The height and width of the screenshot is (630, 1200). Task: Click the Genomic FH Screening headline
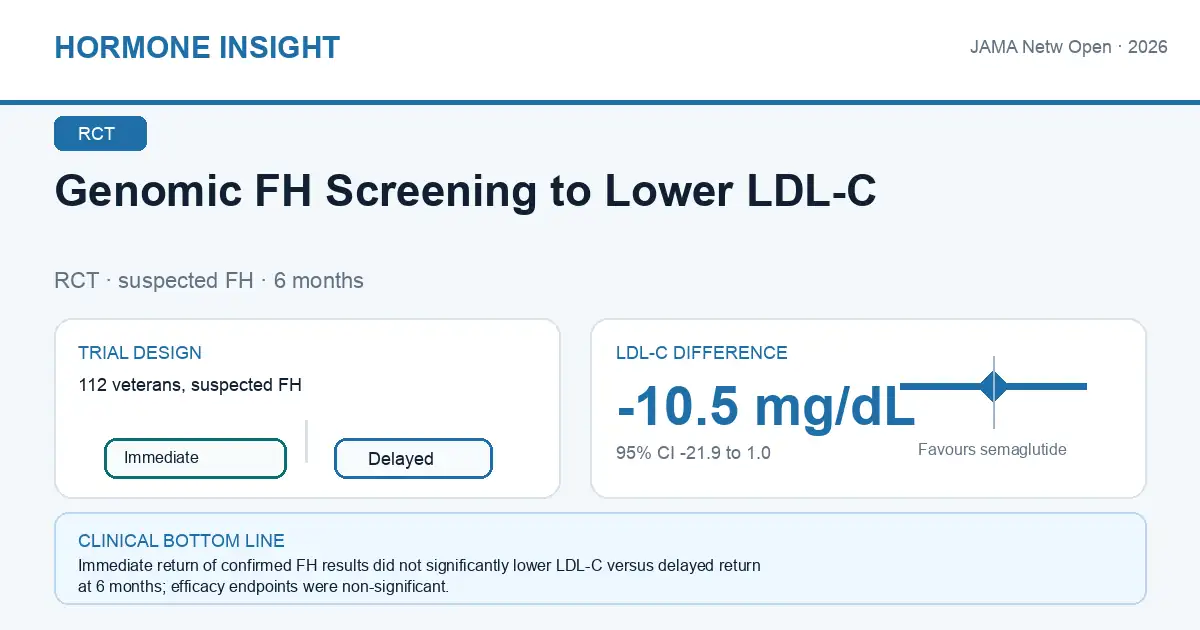point(465,191)
